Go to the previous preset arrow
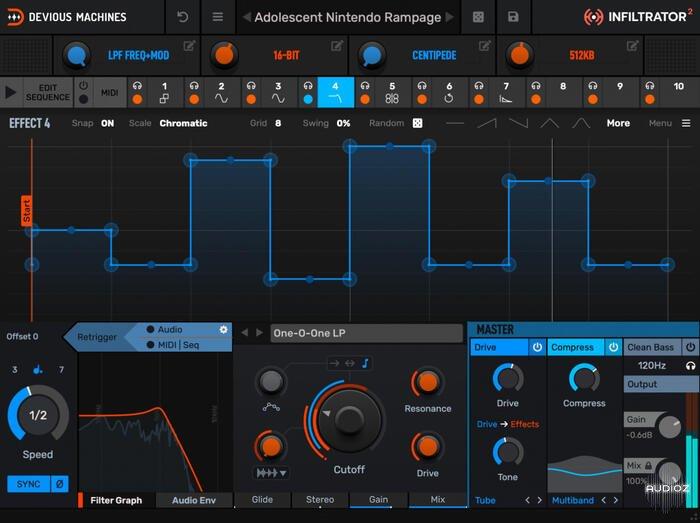The width and height of the screenshot is (700, 523). [x=246, y=17]
